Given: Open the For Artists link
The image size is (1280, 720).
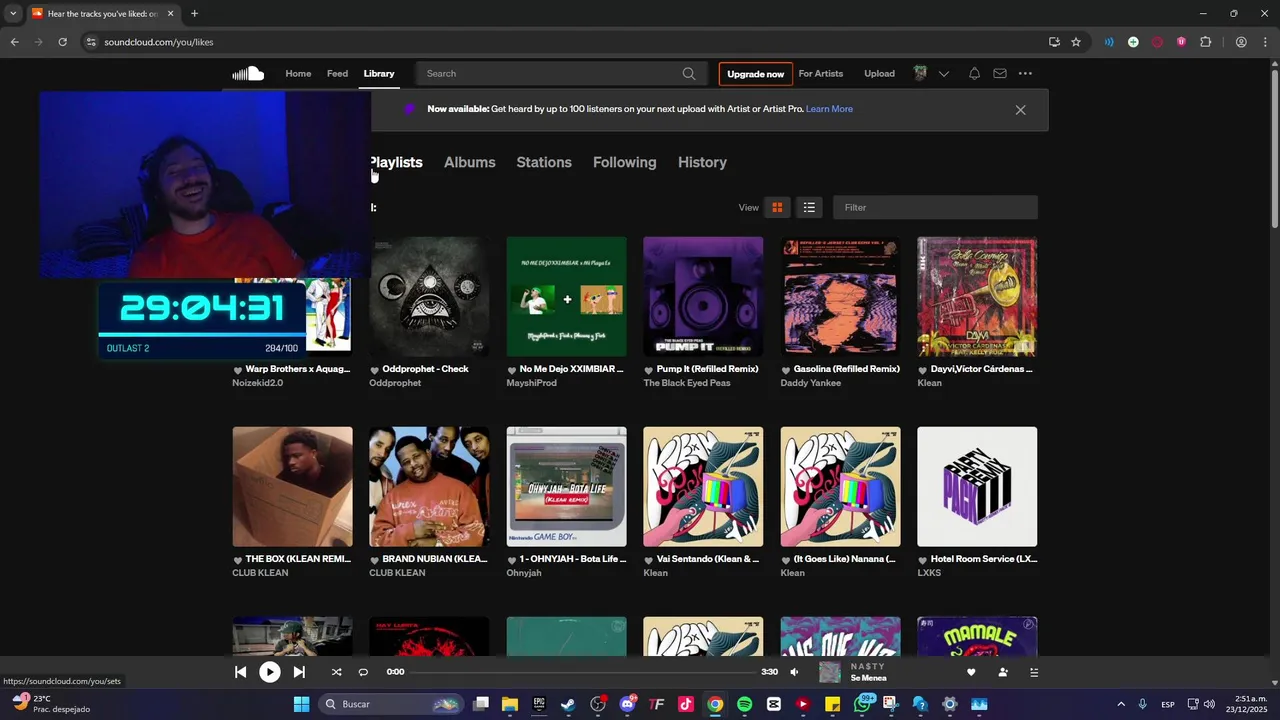Looking at the screenshot, I should [821, 73].
